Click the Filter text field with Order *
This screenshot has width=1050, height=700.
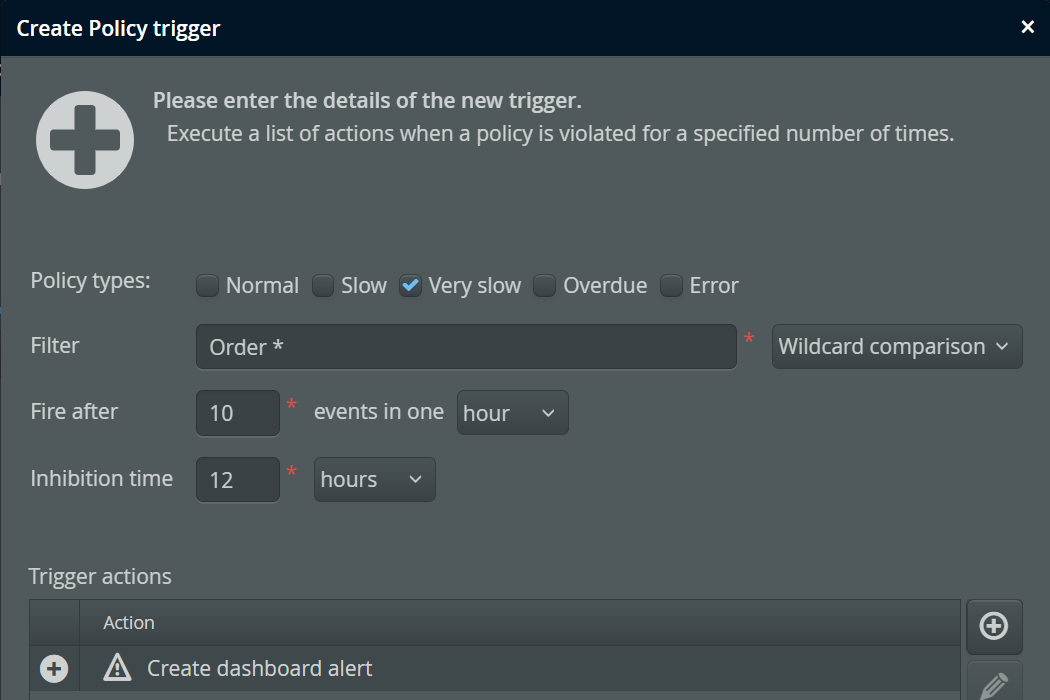[466, 347]
